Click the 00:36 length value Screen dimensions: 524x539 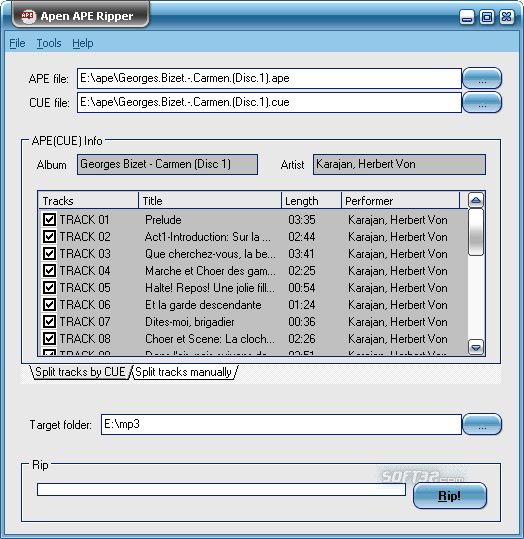302,322
